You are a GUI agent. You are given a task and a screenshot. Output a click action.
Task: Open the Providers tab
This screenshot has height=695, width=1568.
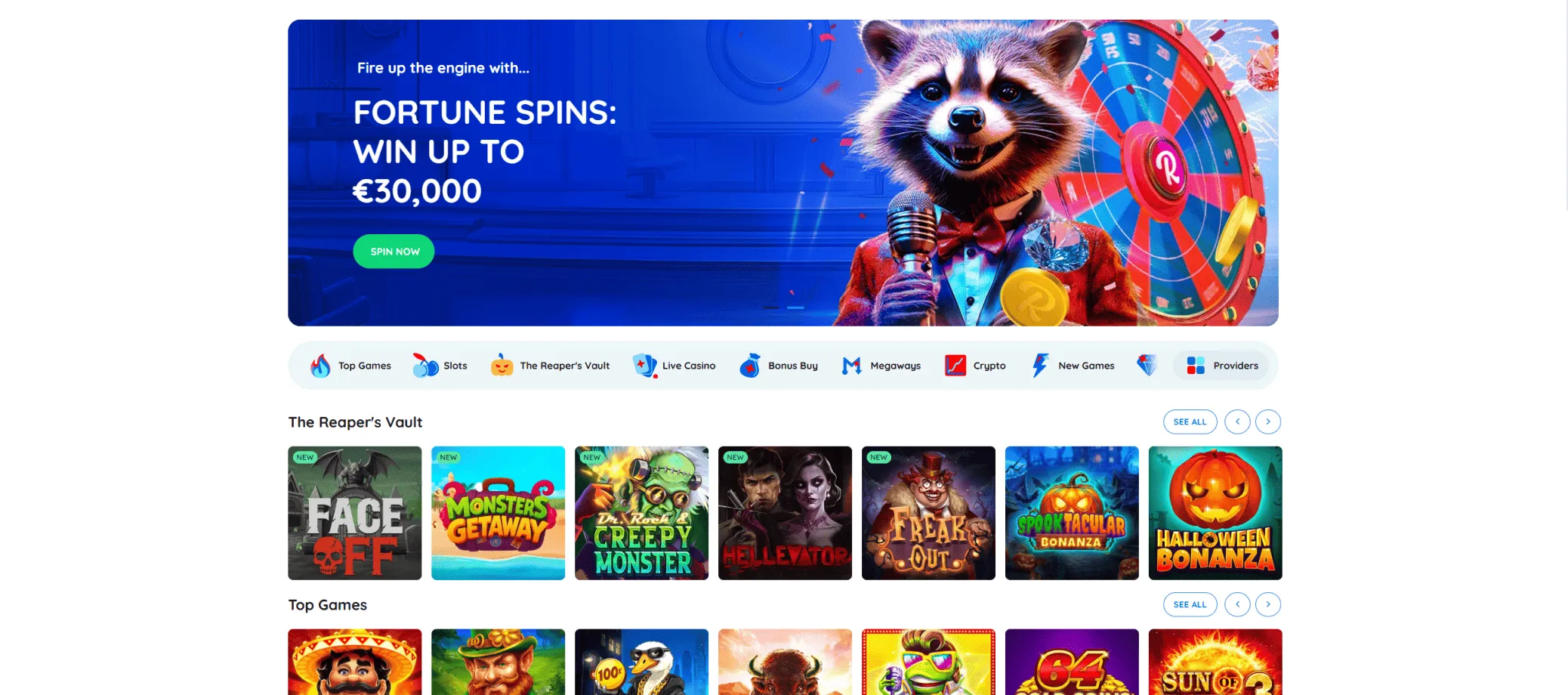pos(1221,366)
